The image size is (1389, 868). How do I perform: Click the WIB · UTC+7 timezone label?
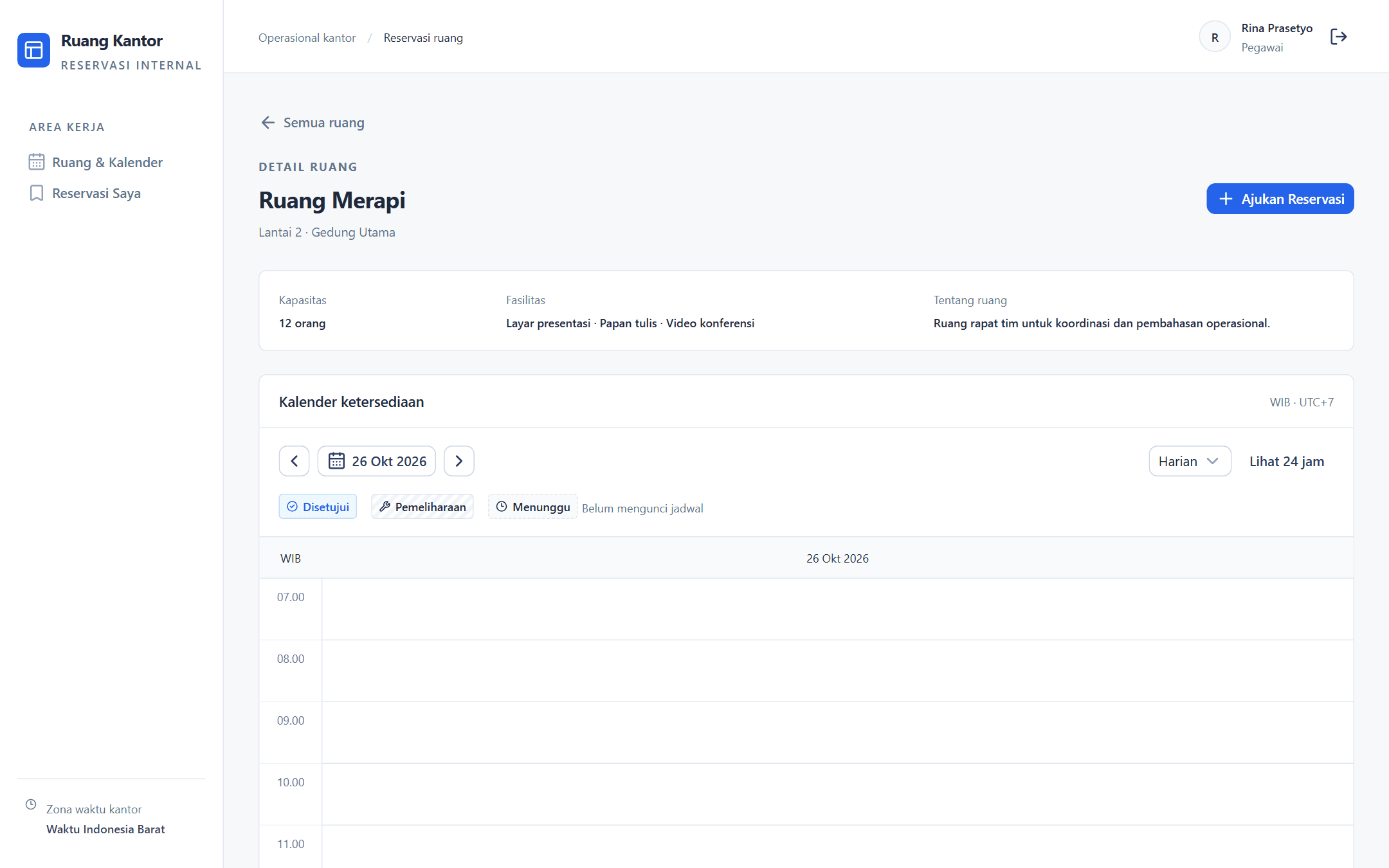point(1302,402)
